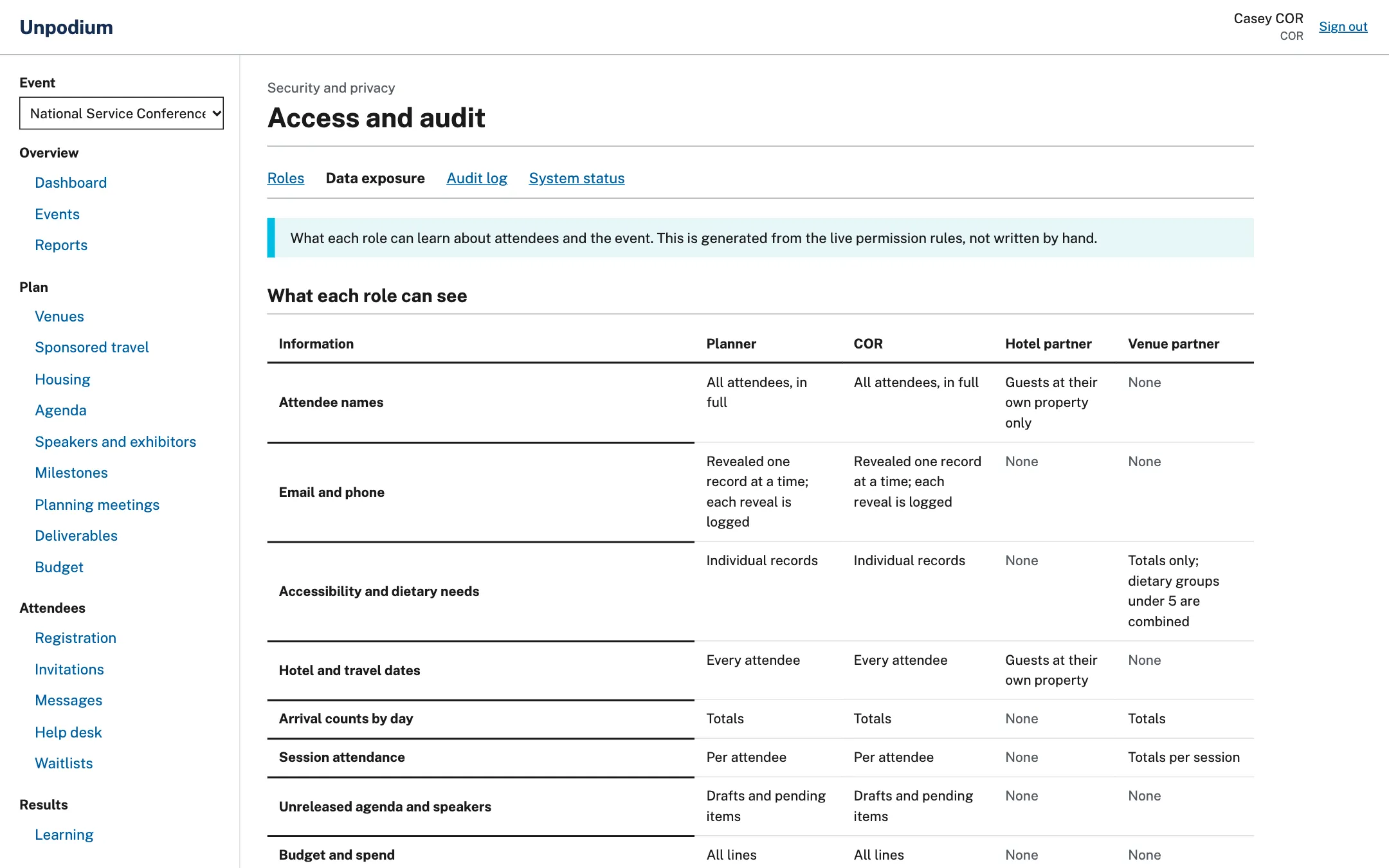Click the 'Attendee names' row header

click(x=481, y=402)
